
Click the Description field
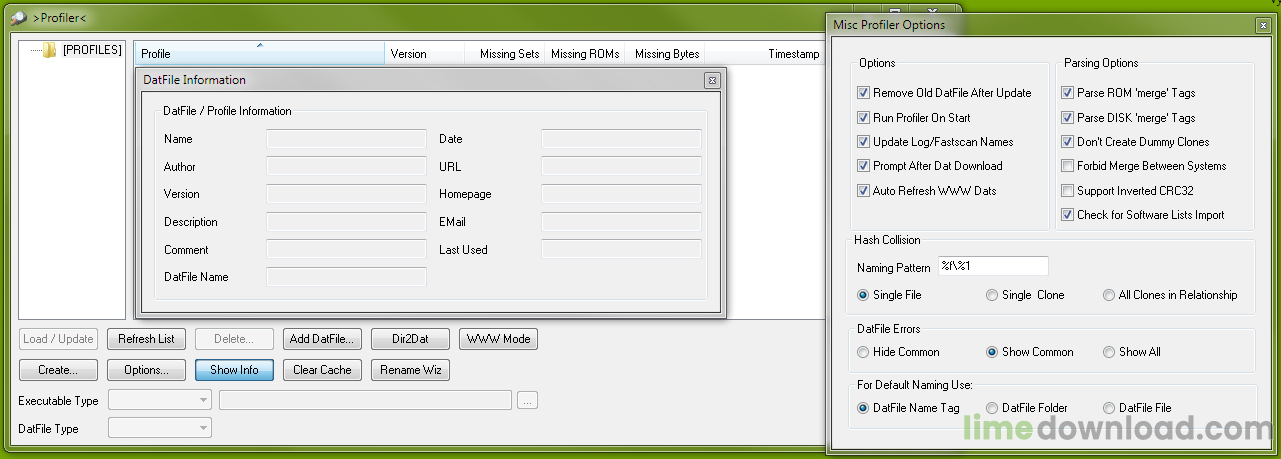tap(346, 222)
